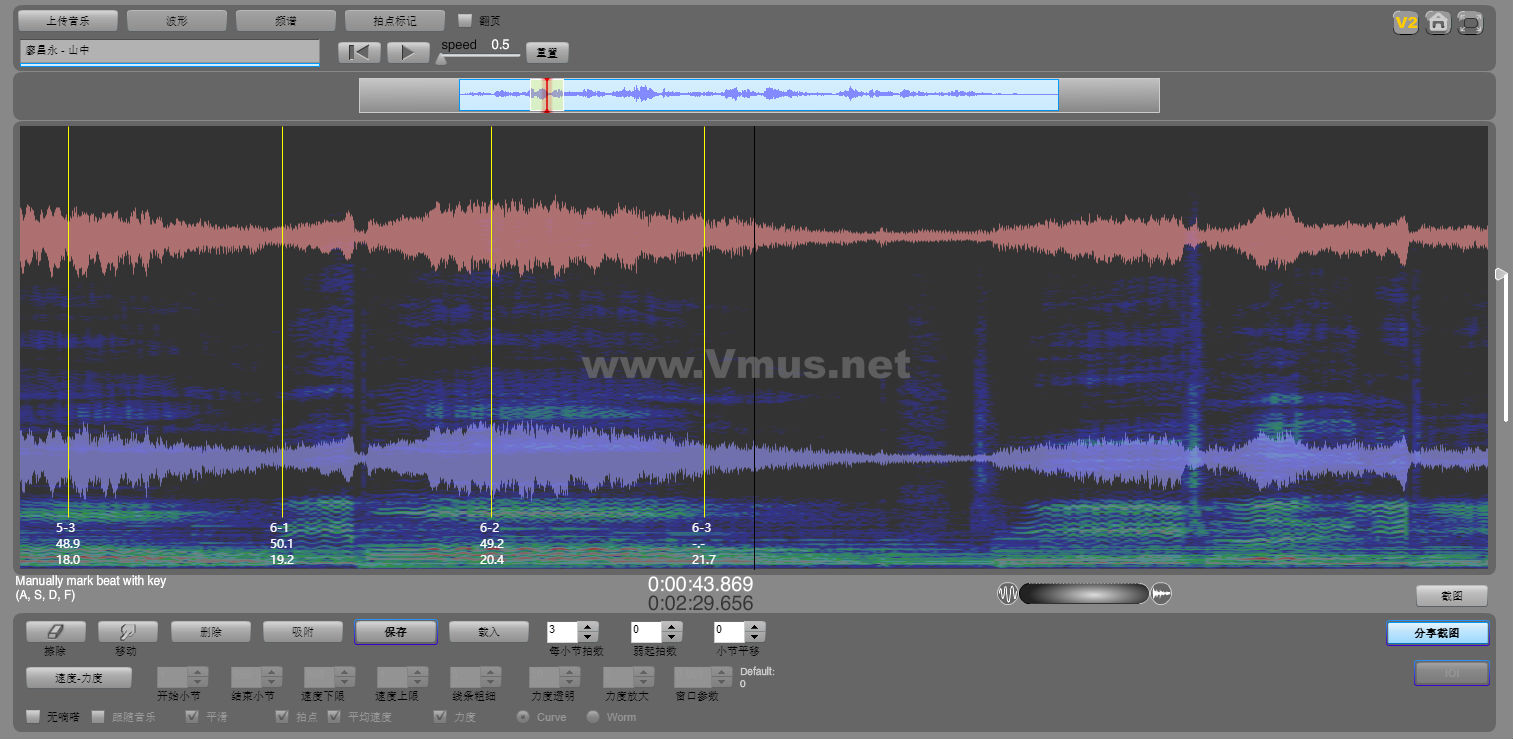This screenshot has width=1513, height=739.
Task: Enable the 翻页 page-turn checkbox
Action: (x=465, y=20)
